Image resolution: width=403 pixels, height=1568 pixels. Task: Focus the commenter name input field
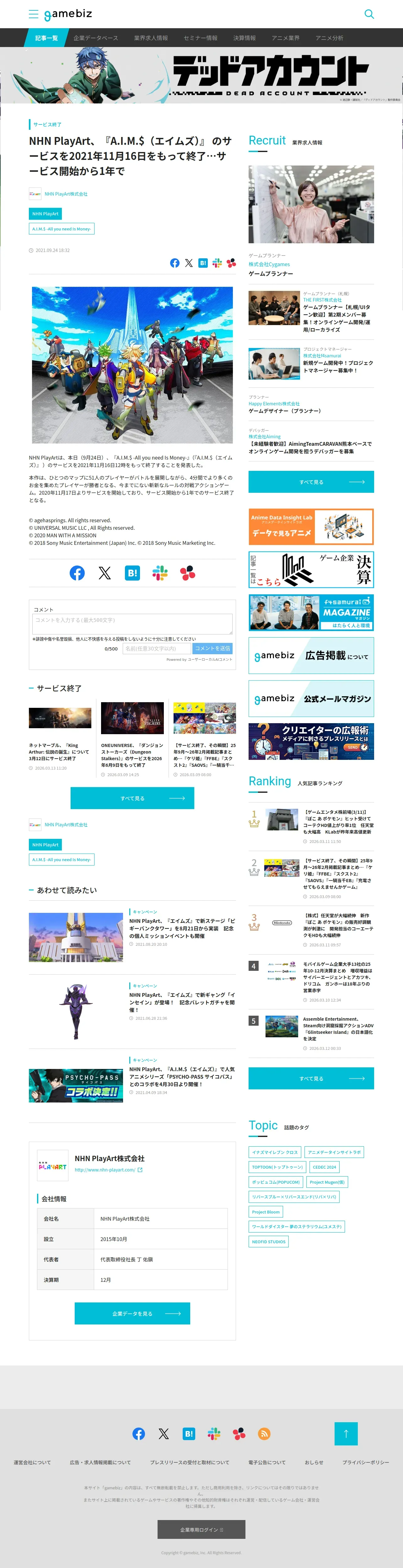157,648
